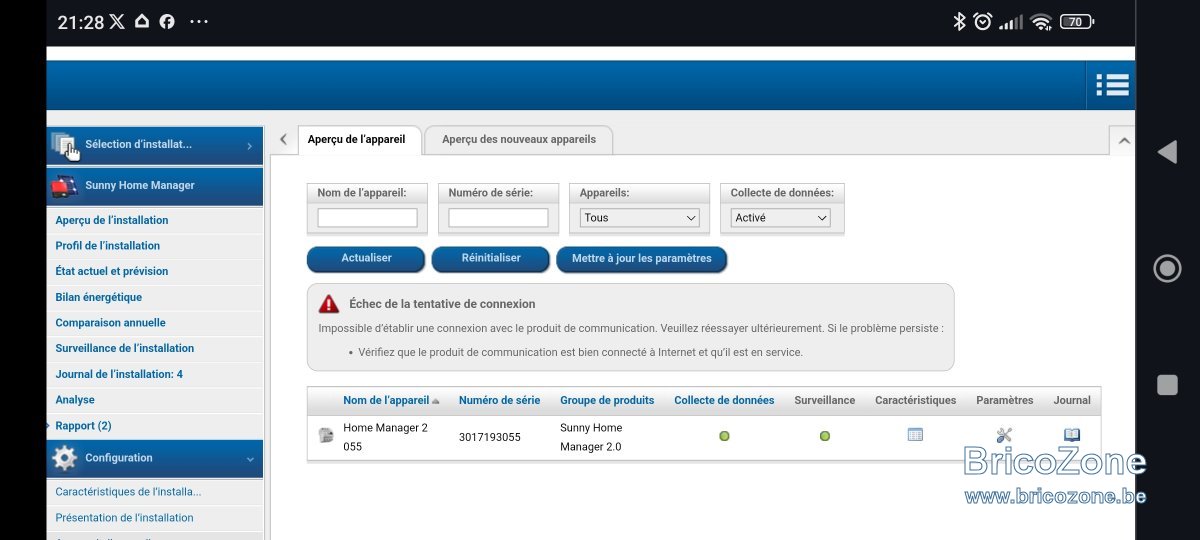Click Sunny Home Manager 2.0 product group cell
This screenshot has width=1200, height=540.
tap(591, 437)
